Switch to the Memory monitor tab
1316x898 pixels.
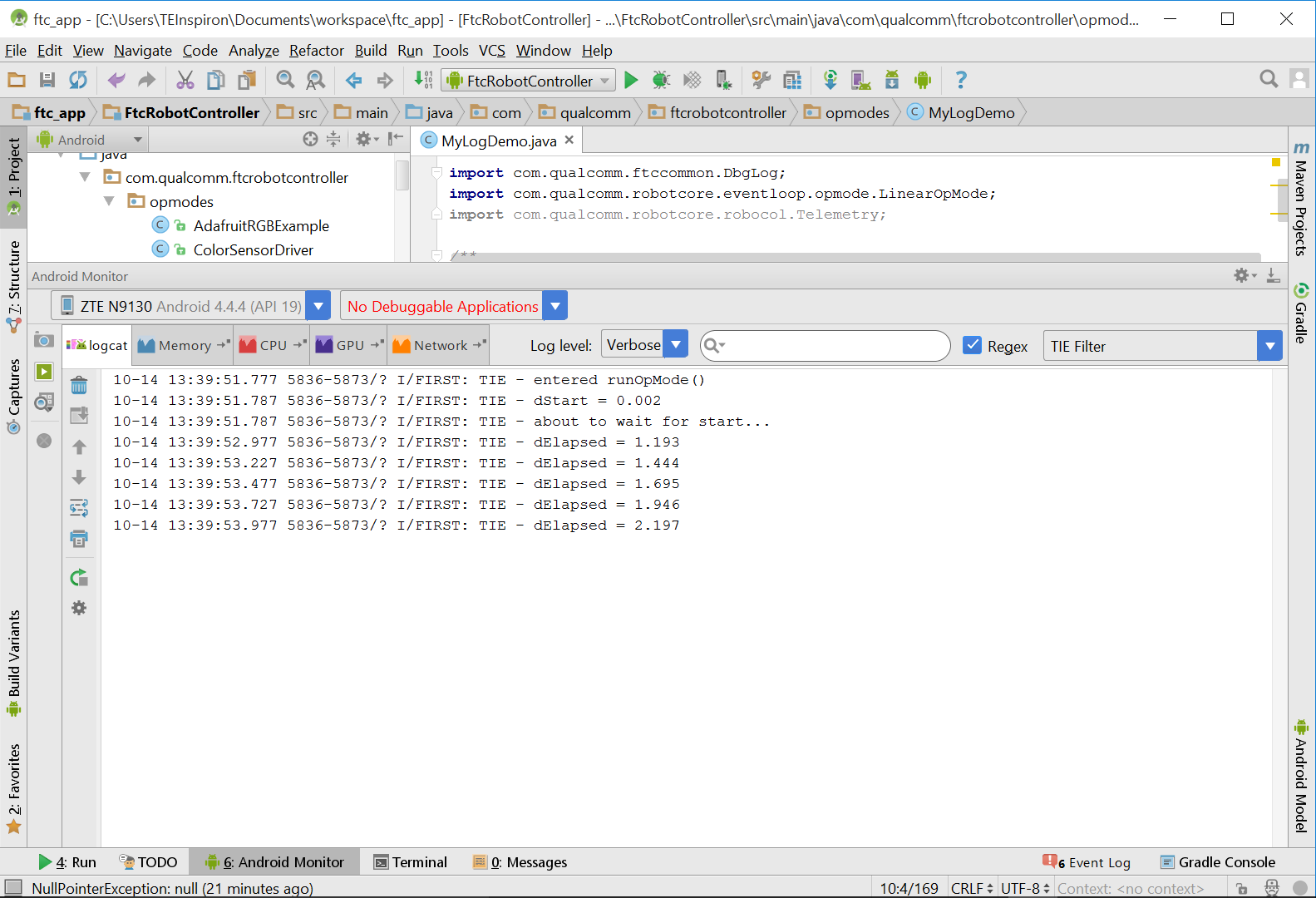pyautogui.click(x=183, y=345)
